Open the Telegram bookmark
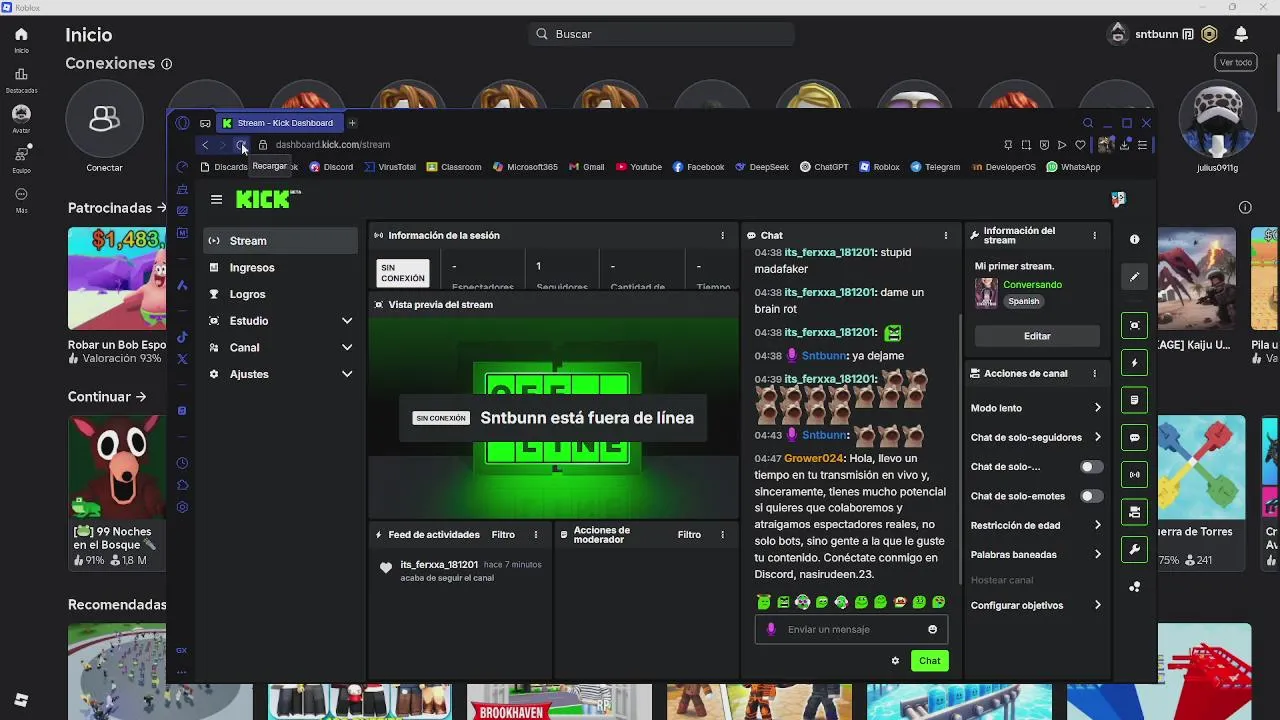 click(x=935, y=167)
